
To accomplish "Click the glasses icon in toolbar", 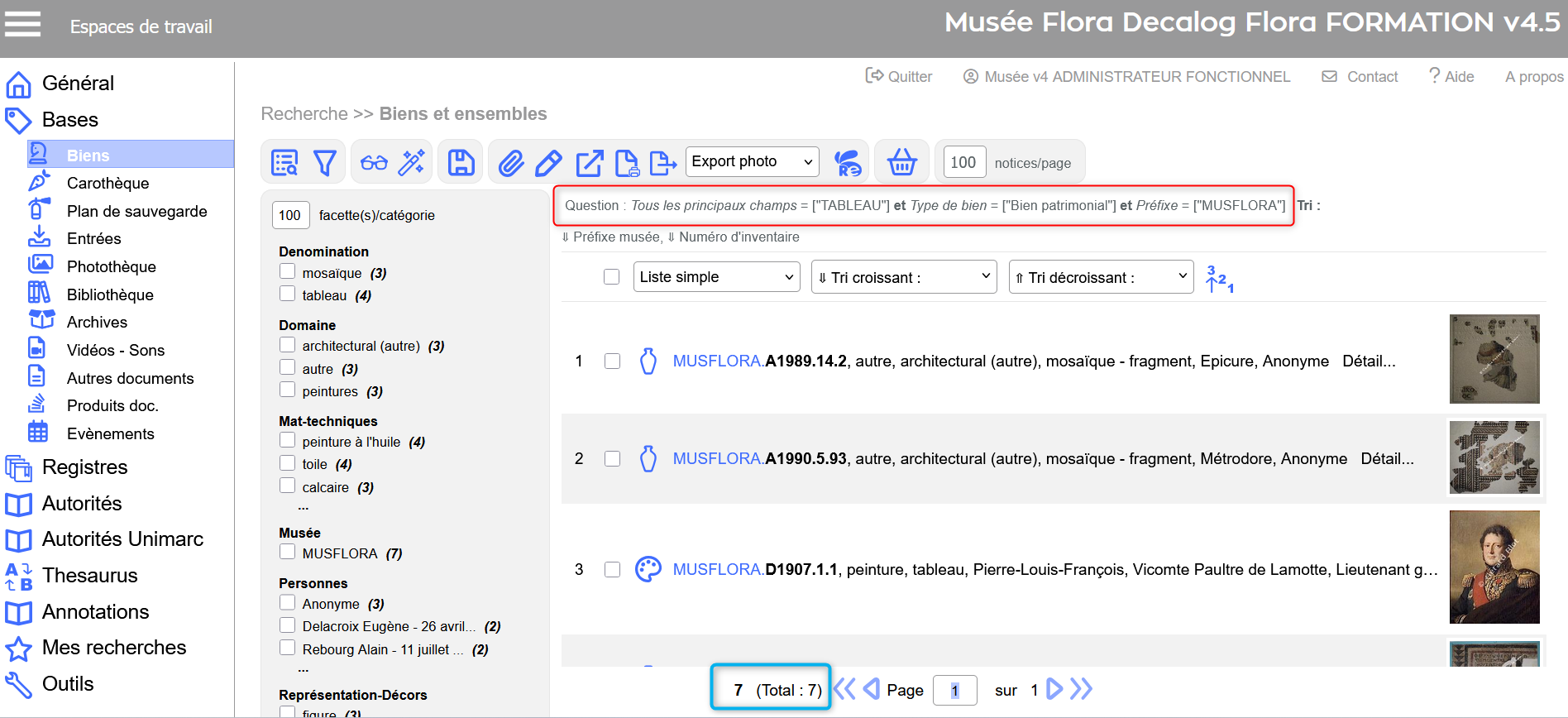I will (374, 162).
